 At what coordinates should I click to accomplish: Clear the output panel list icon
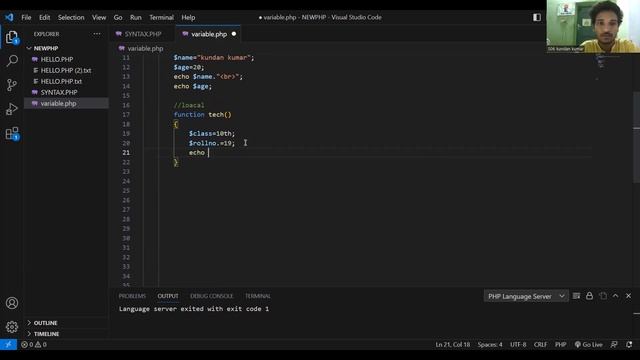[x=576, y=296]
